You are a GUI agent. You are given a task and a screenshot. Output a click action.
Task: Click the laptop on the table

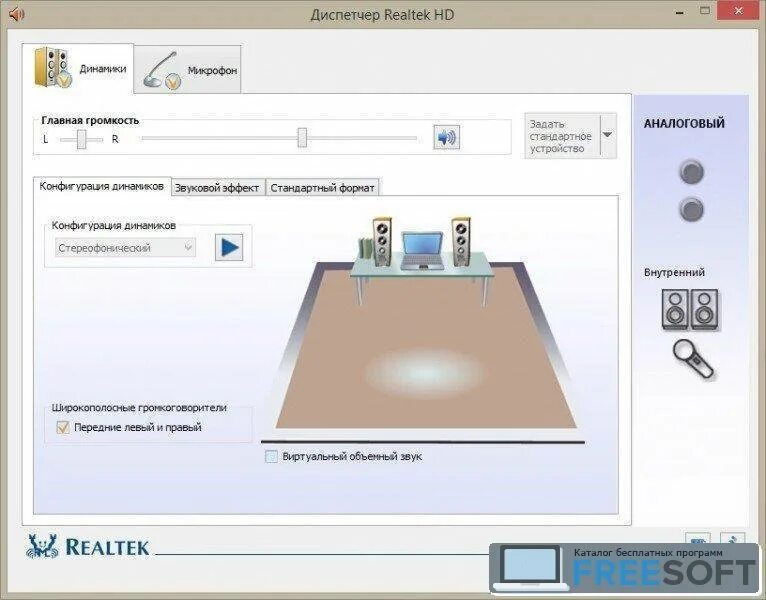422,251
